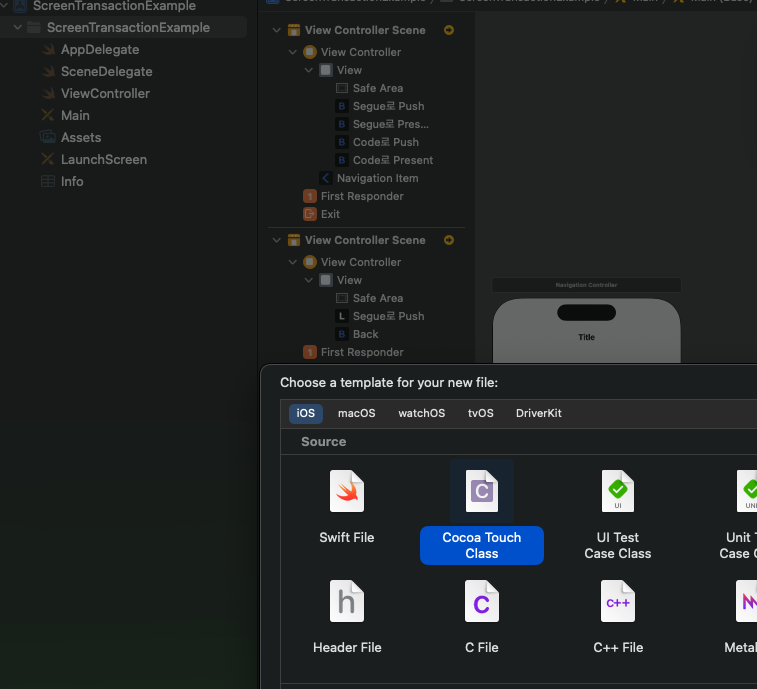The height and width of the screenshot is (689, 757).
Task: Open the Info plist file
Action: point(71,181)
